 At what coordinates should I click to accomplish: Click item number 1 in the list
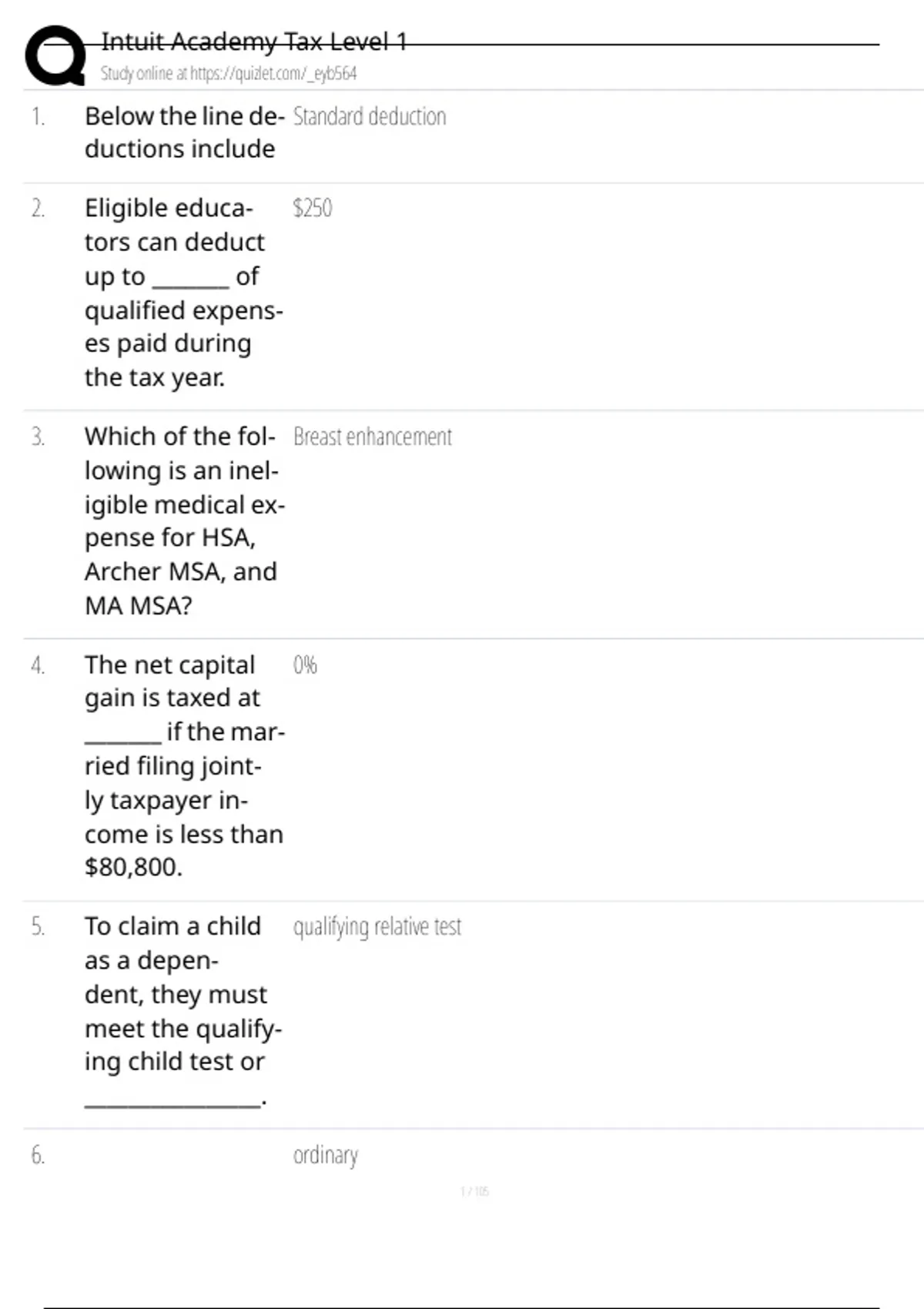38,117
